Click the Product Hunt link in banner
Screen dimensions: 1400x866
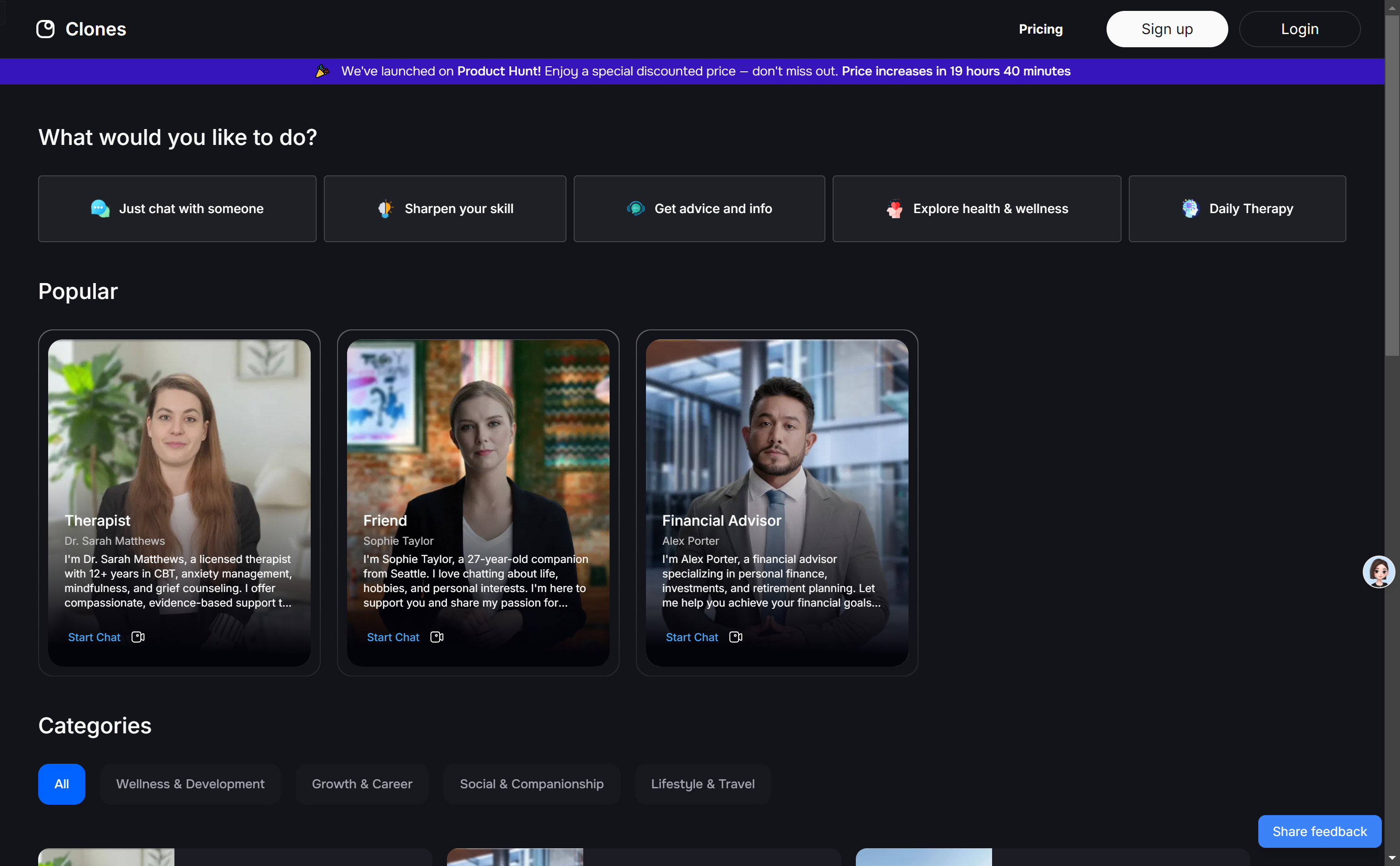click(x=499, y=71)
